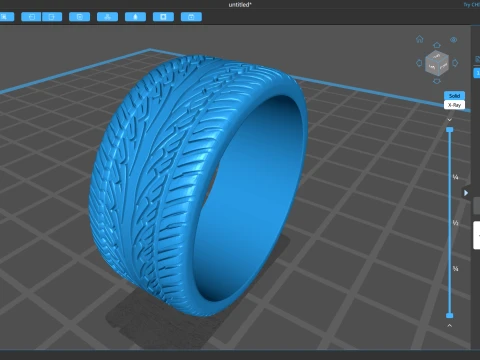Rotate view using the right arrow beside the cube
The image size is (480, 360).
(x=455, y=63)
